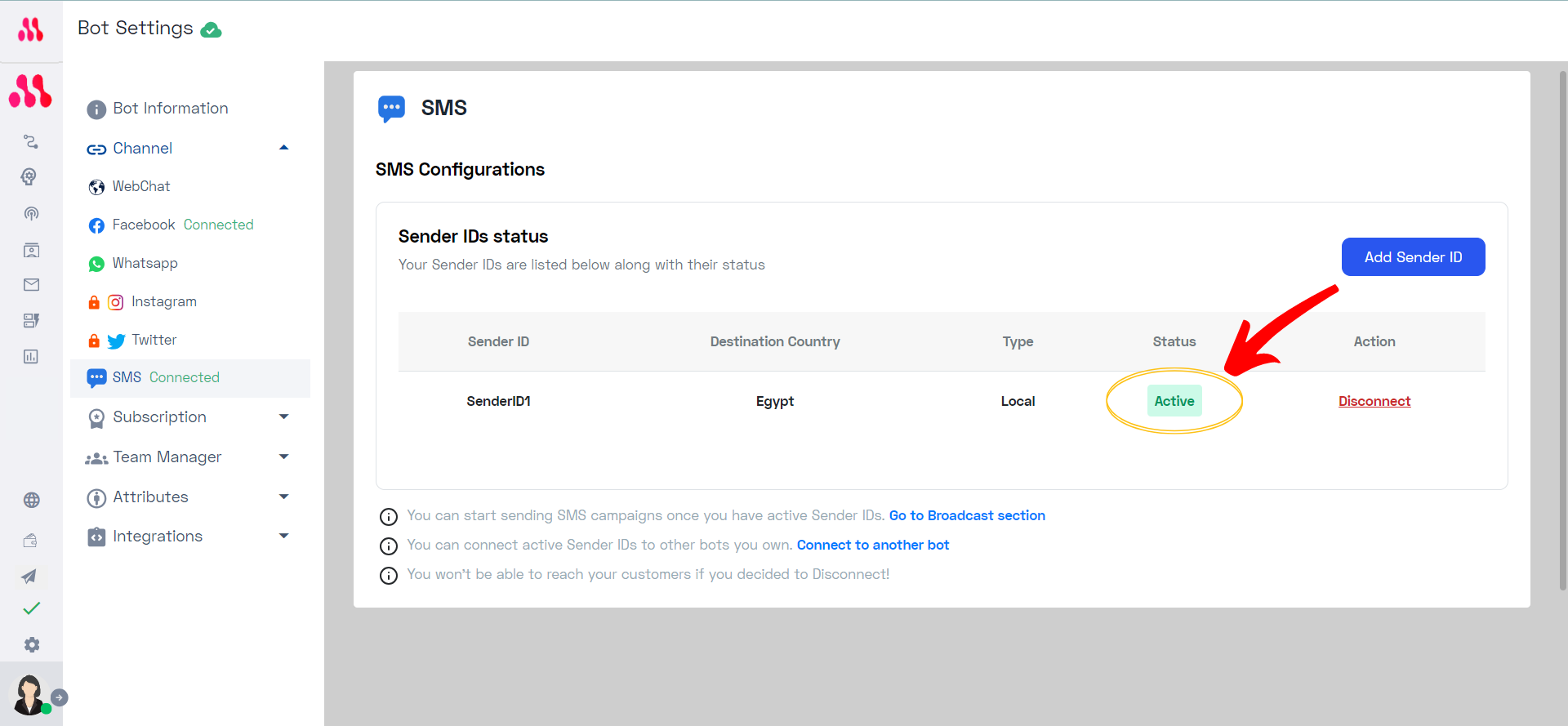Open the settings gear icon in sidebar
The image size is (1568, 726).
[x=32, y=644]
